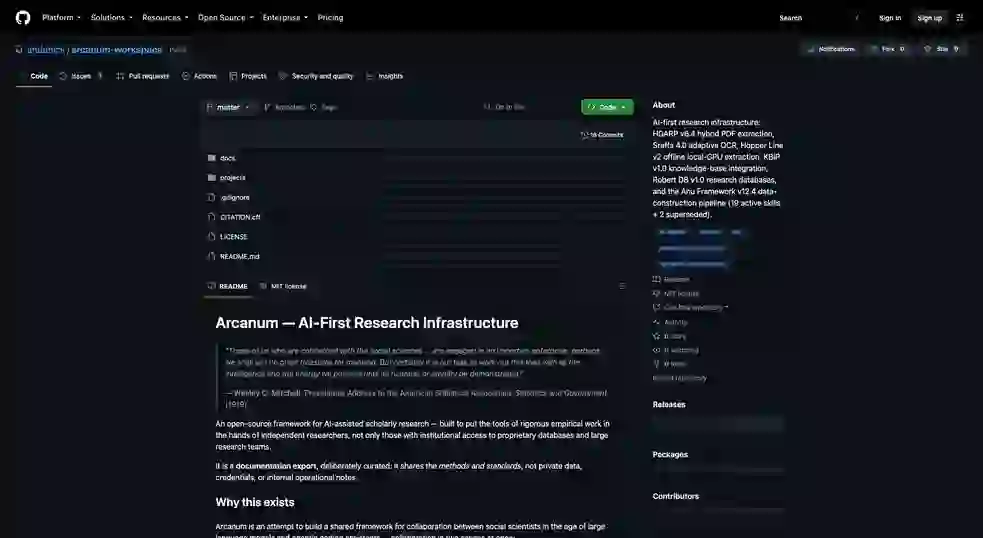This screenshot has width=983, height=538.
Task: Click the Insights graph icon
Action: click(370, 76)
